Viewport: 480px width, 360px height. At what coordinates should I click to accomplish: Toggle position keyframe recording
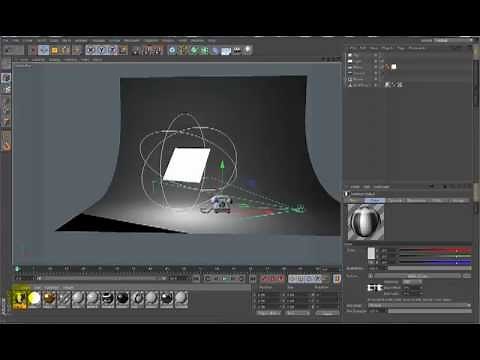coord(293,278)
